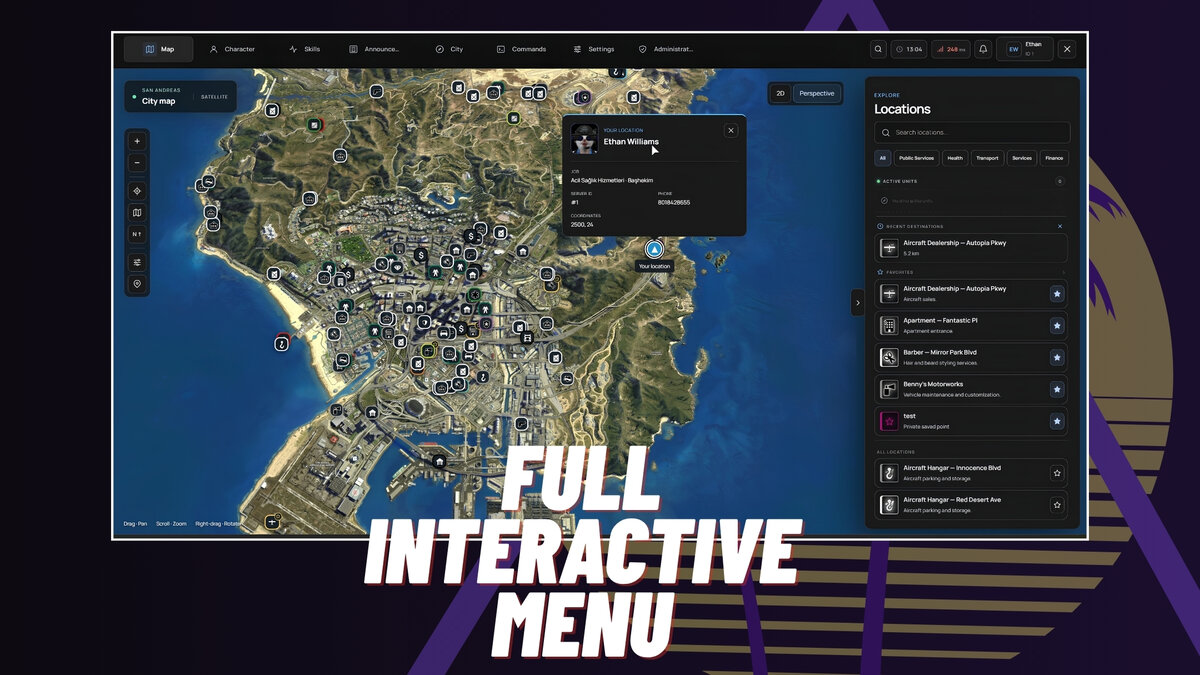Zoom out with the minus map button

coord(137,163)
